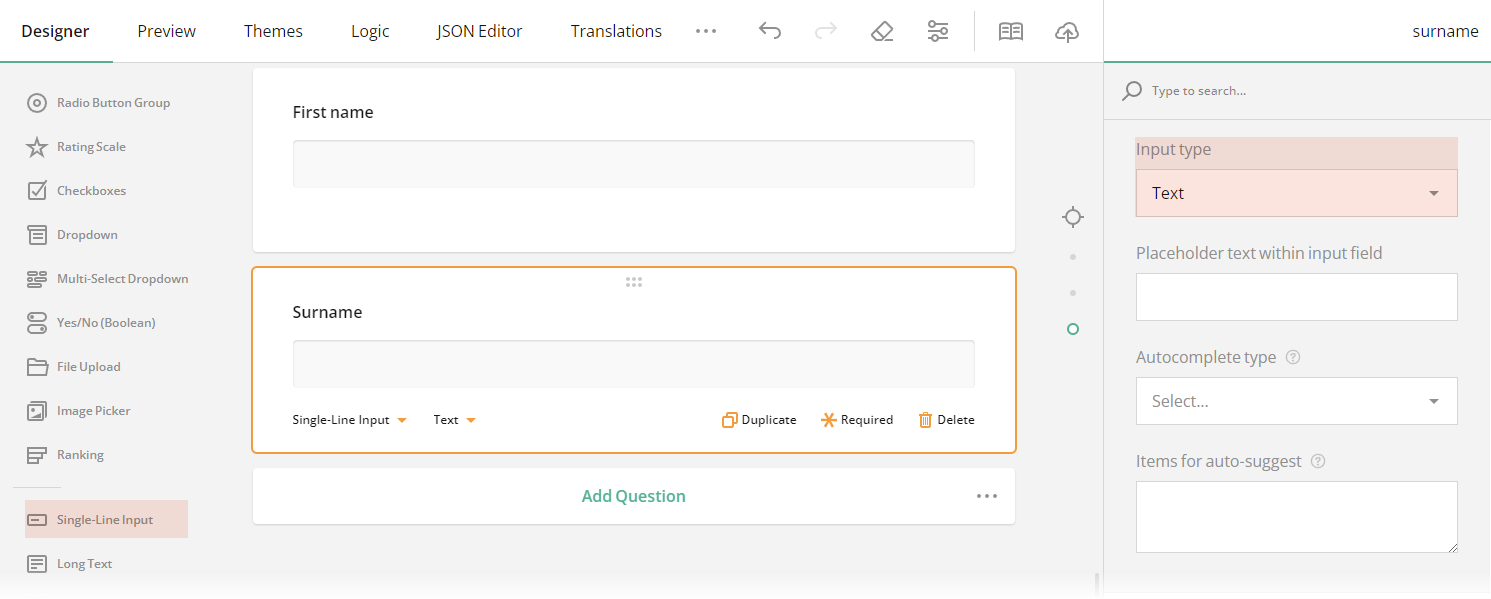The height and width of the screenshot is (599, 1491).
Task: Duplicate the Surname question
Action: (758, 419)
